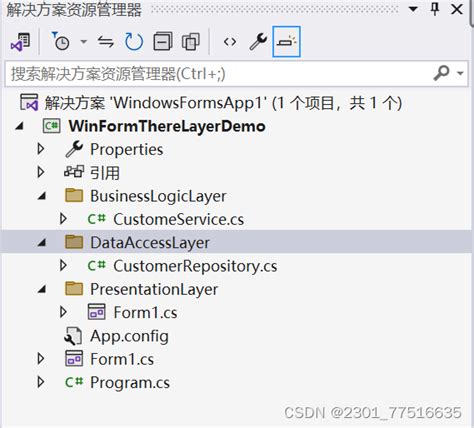The image size is (474, 428).
Task: Close the Solution Explorer panel
Action: click(457, 9)
